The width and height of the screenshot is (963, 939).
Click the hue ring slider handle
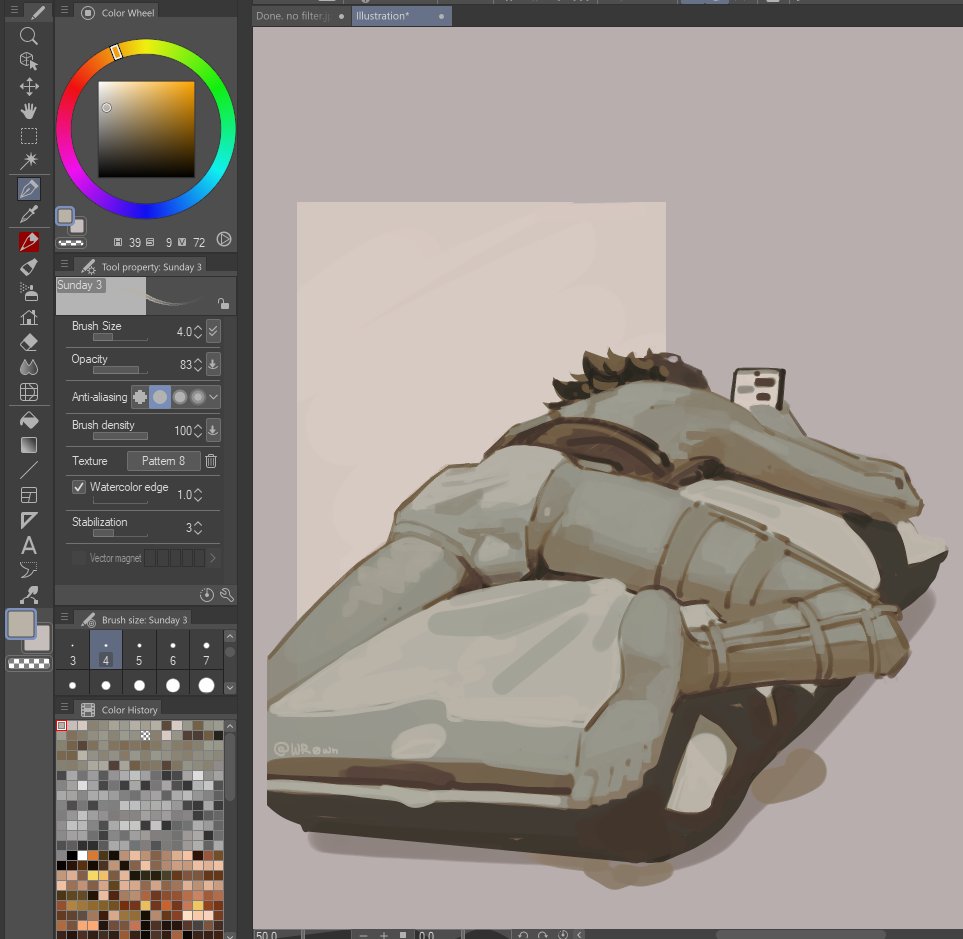coord(116,53)
